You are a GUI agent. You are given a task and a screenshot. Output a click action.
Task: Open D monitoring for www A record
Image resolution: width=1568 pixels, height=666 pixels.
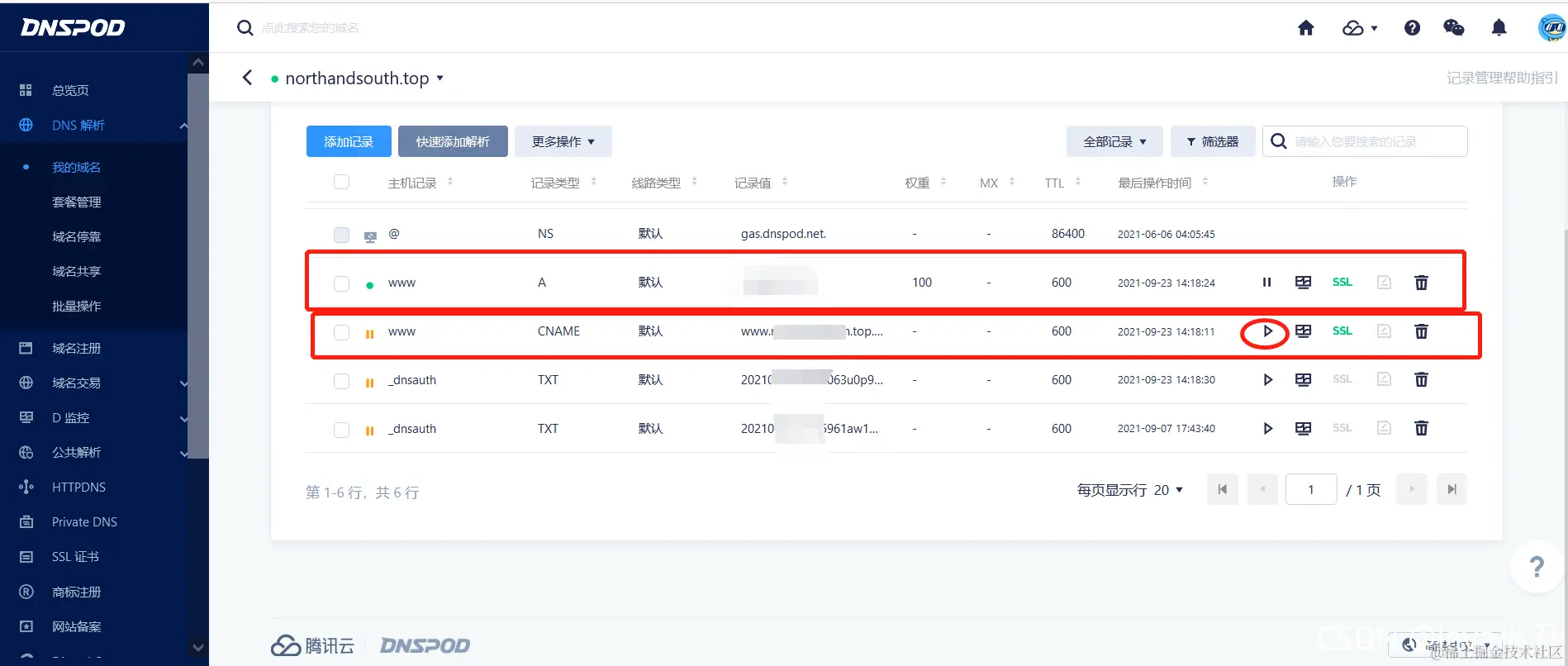(x=1303, y=283)
